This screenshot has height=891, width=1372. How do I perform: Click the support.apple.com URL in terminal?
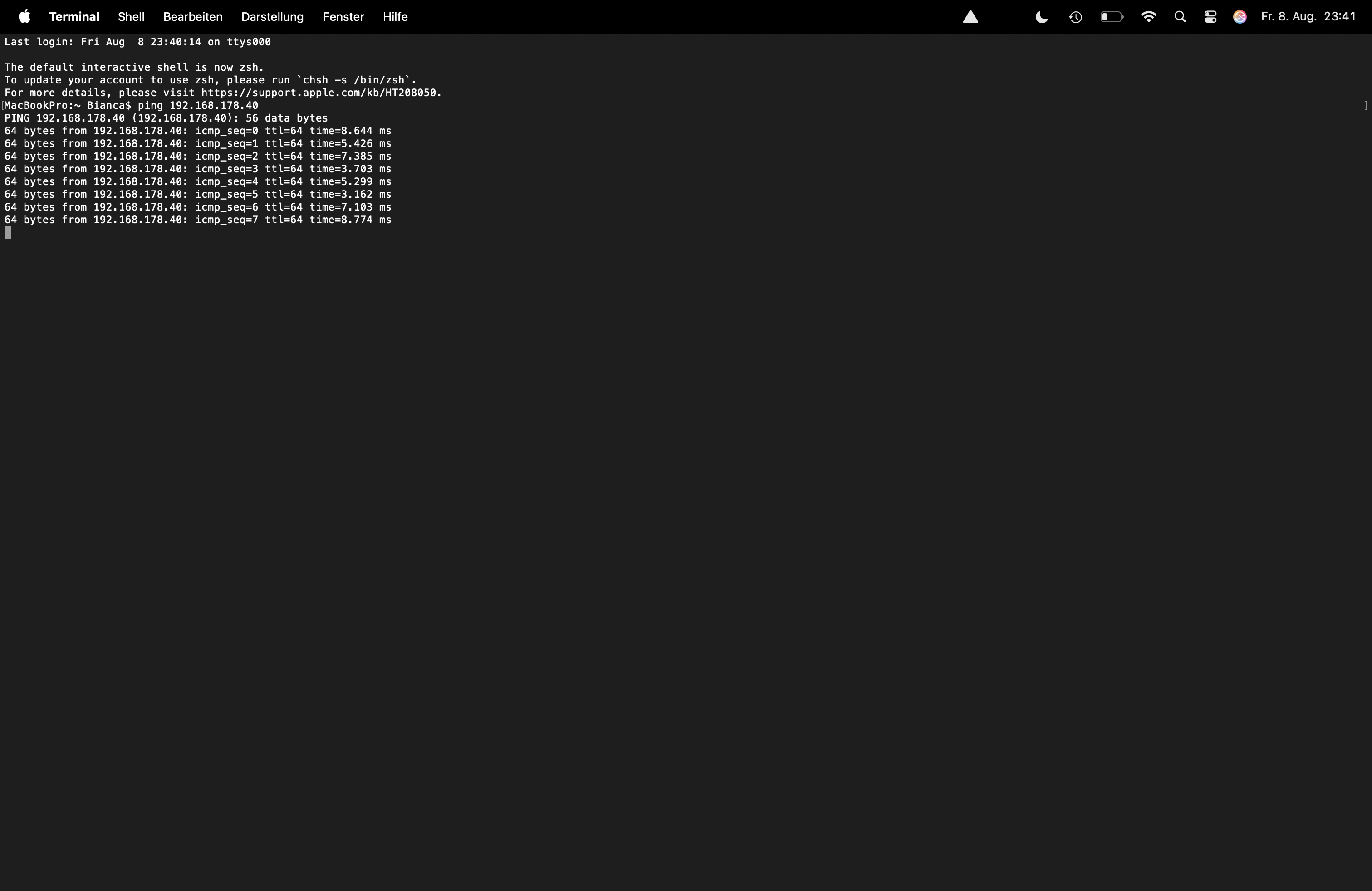click(320, 93)
